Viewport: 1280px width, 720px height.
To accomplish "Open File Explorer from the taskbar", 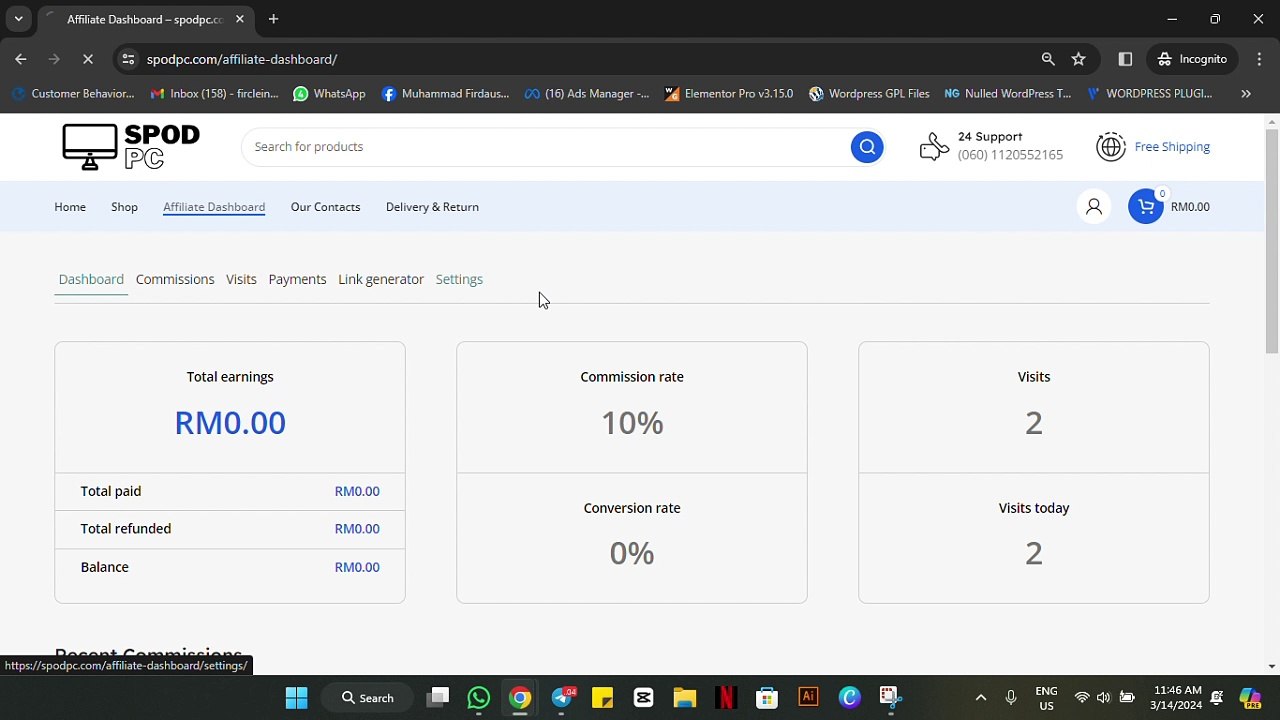I will pos(684,697).
